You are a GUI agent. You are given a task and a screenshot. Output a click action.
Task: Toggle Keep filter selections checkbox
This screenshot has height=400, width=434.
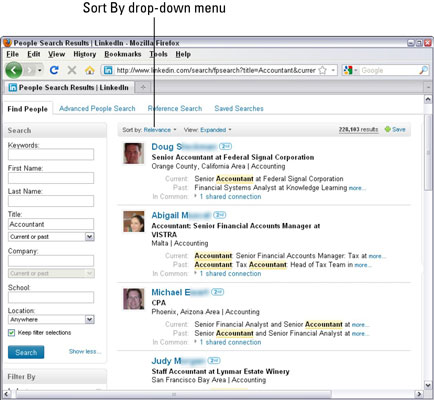[11, 333]
